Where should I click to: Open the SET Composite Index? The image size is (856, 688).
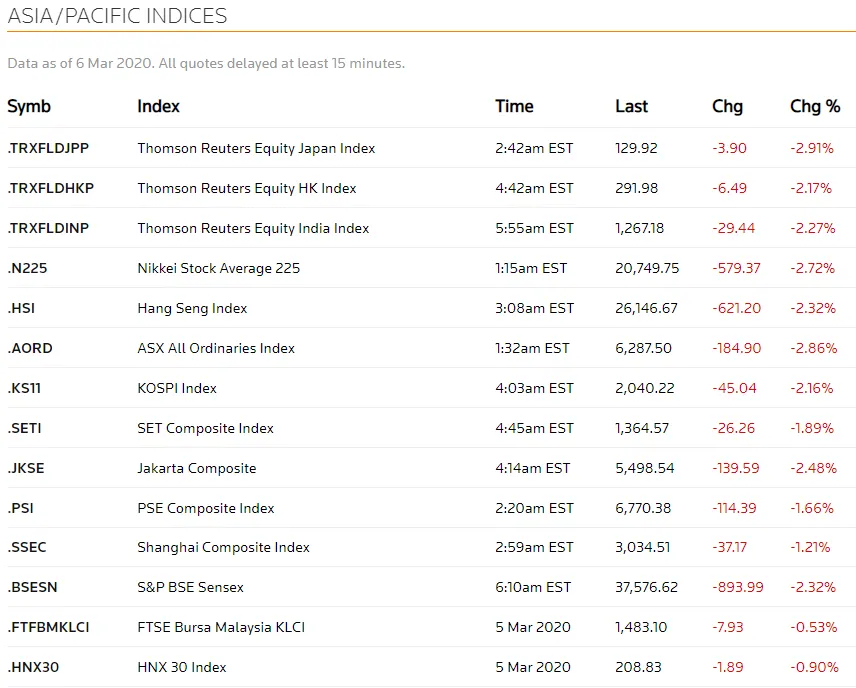205,428
